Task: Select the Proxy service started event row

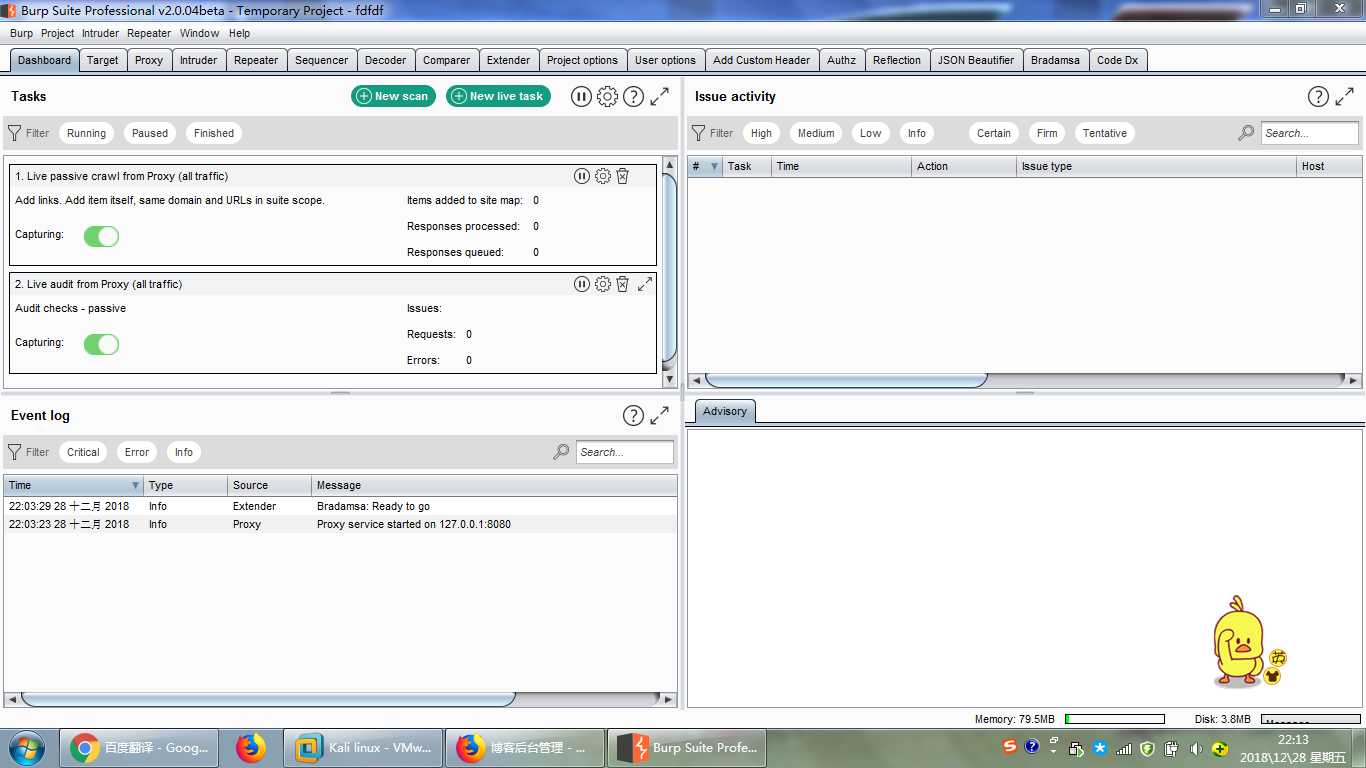Action: click(x=340, y=524)
